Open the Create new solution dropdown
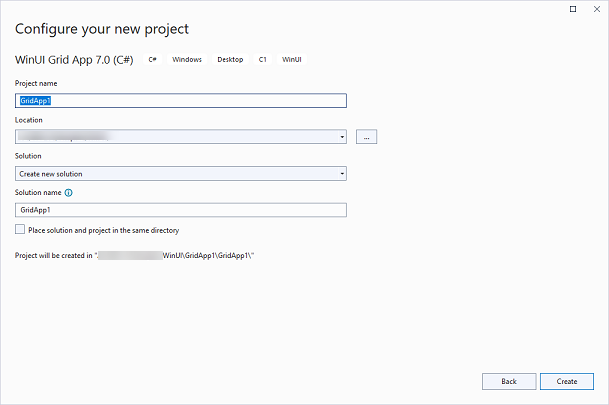 click(x=180, y=173)
